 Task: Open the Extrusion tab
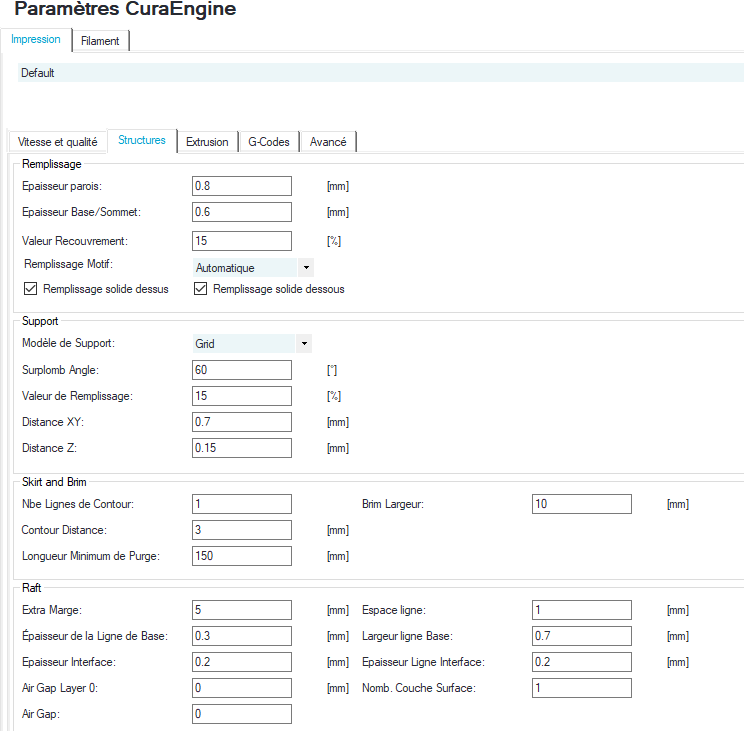point(207,142)
